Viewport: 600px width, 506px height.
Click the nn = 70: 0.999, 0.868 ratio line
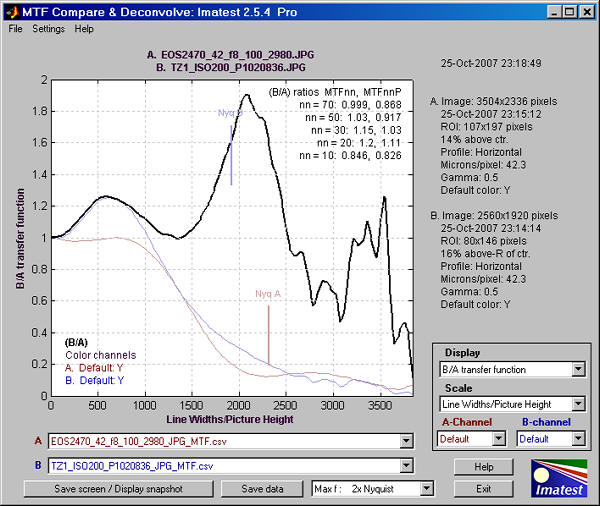click(x=350, y=104)
